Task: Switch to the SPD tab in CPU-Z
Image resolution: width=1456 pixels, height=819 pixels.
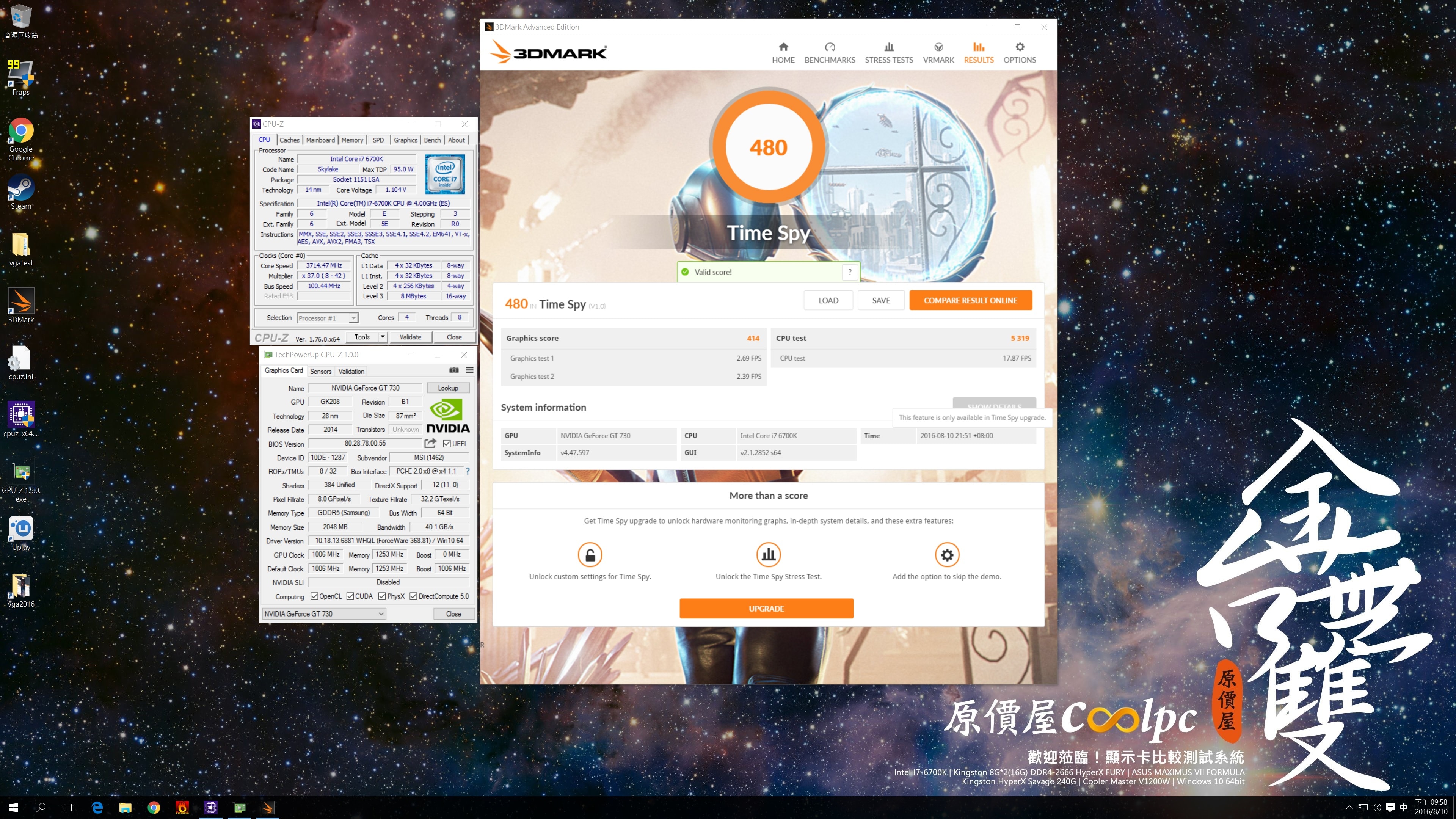Action: (378, 140)
